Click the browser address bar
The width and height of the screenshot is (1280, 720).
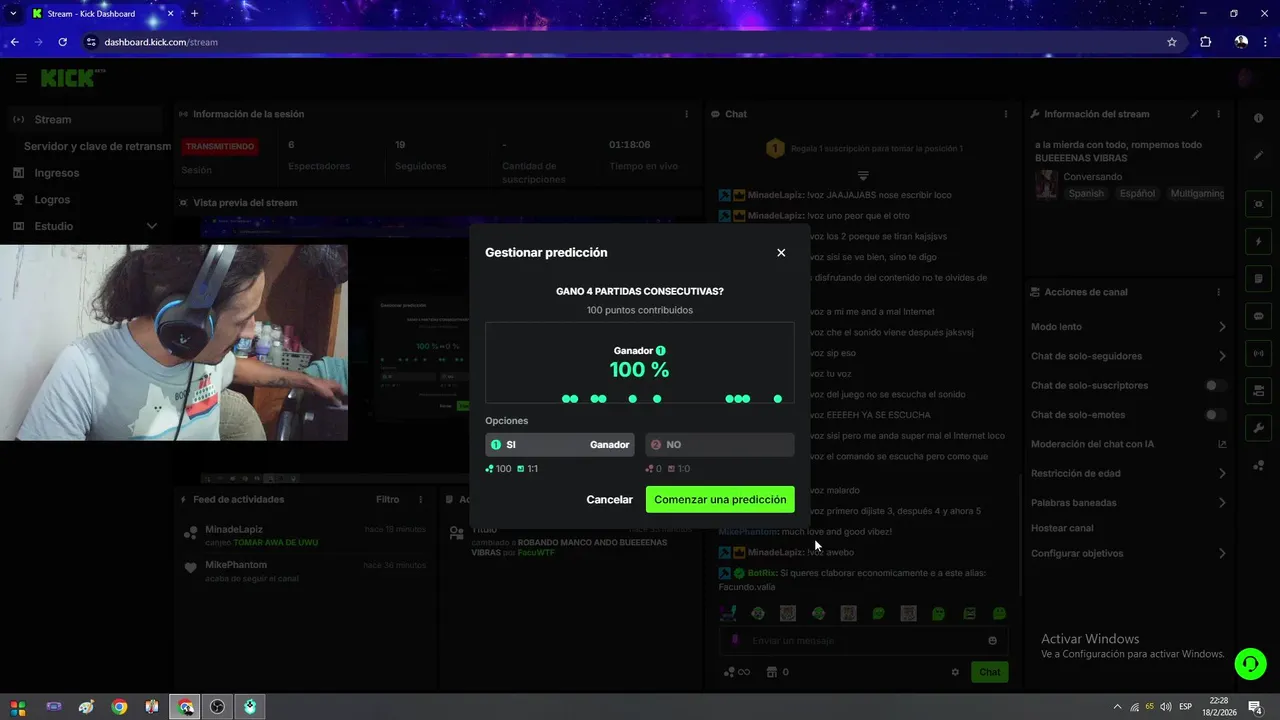click(x=630, y=42)
